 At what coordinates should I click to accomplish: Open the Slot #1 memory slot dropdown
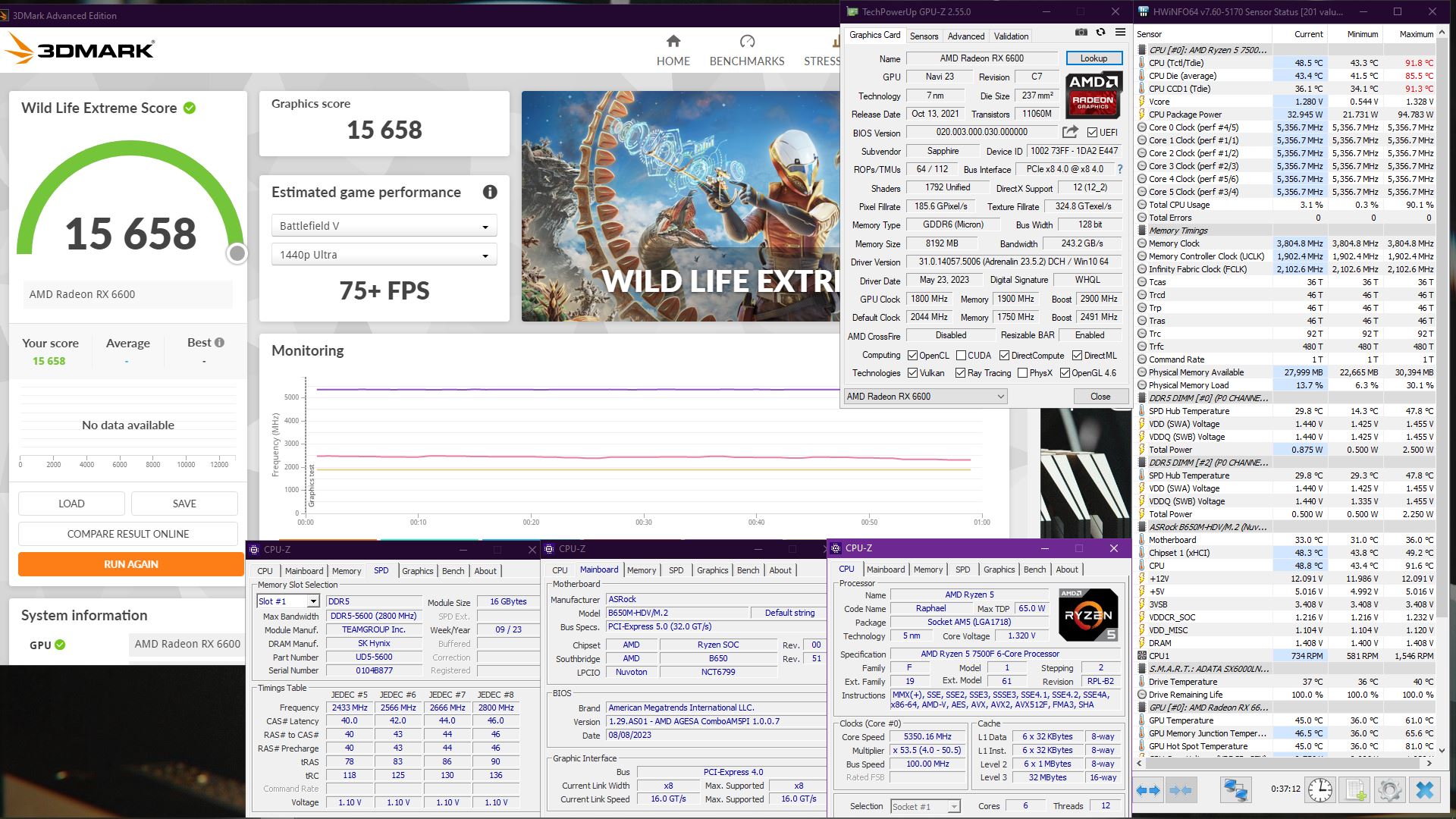(288, 601)
